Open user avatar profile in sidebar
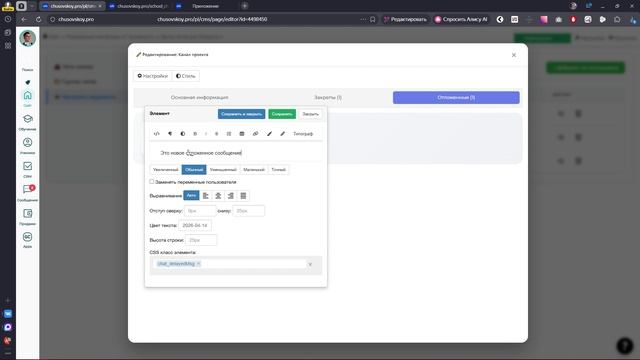The width and height of the screenshot is (640, 360). click(27, 38)
